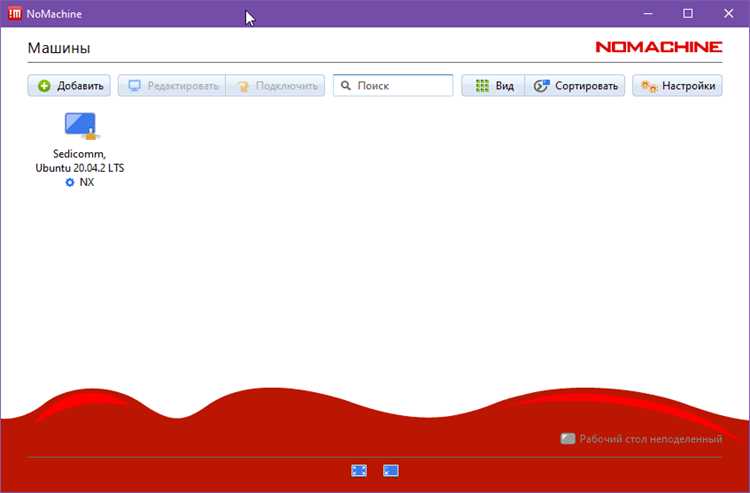Open the Сортировать sort options

(x=575, y=86)
